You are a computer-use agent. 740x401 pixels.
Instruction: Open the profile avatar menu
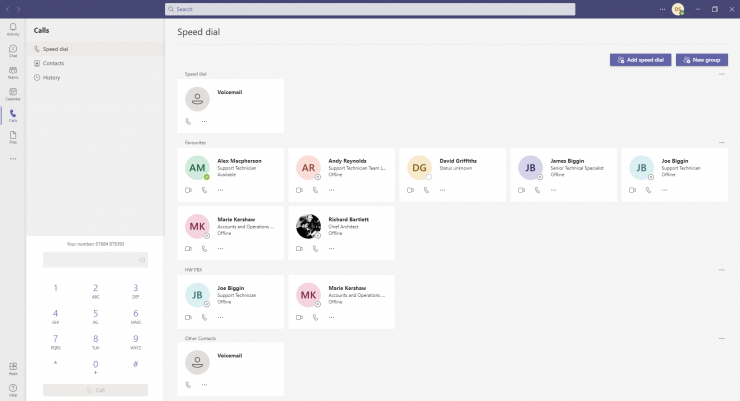point(678,9)
